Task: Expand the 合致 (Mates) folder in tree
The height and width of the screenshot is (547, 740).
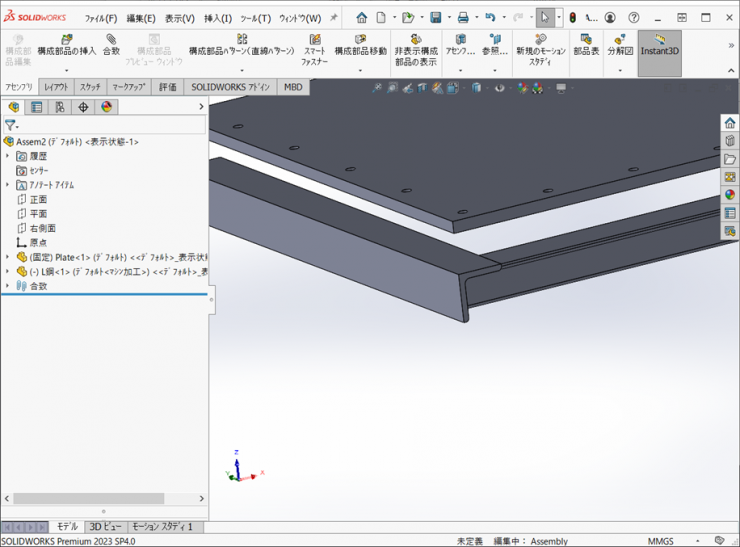Action: pos(8,286)
